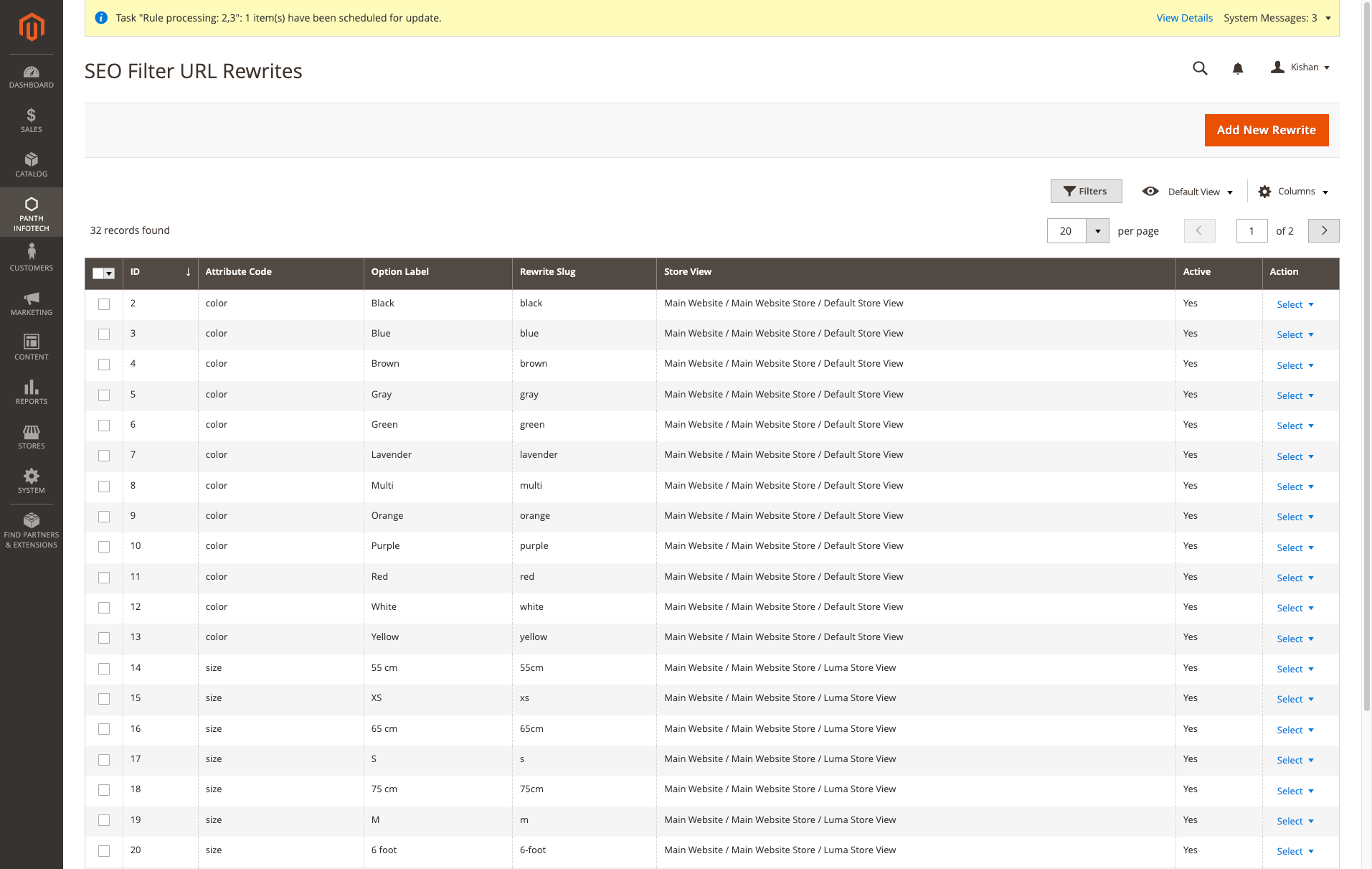
Task: Open View Details in the notification banner
Action: pos(1183,18)
